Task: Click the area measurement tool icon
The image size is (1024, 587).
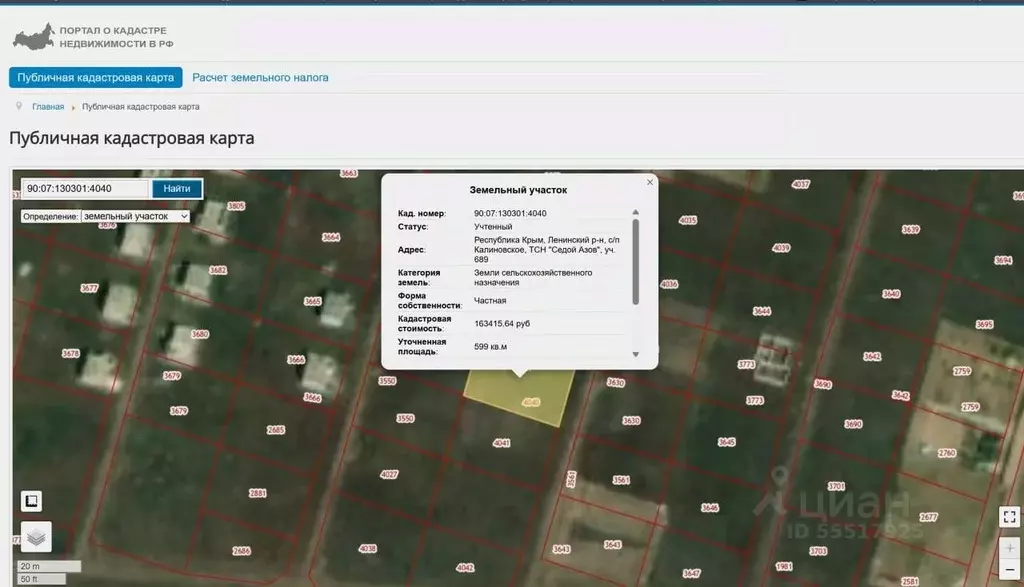Action: point(32,501)
